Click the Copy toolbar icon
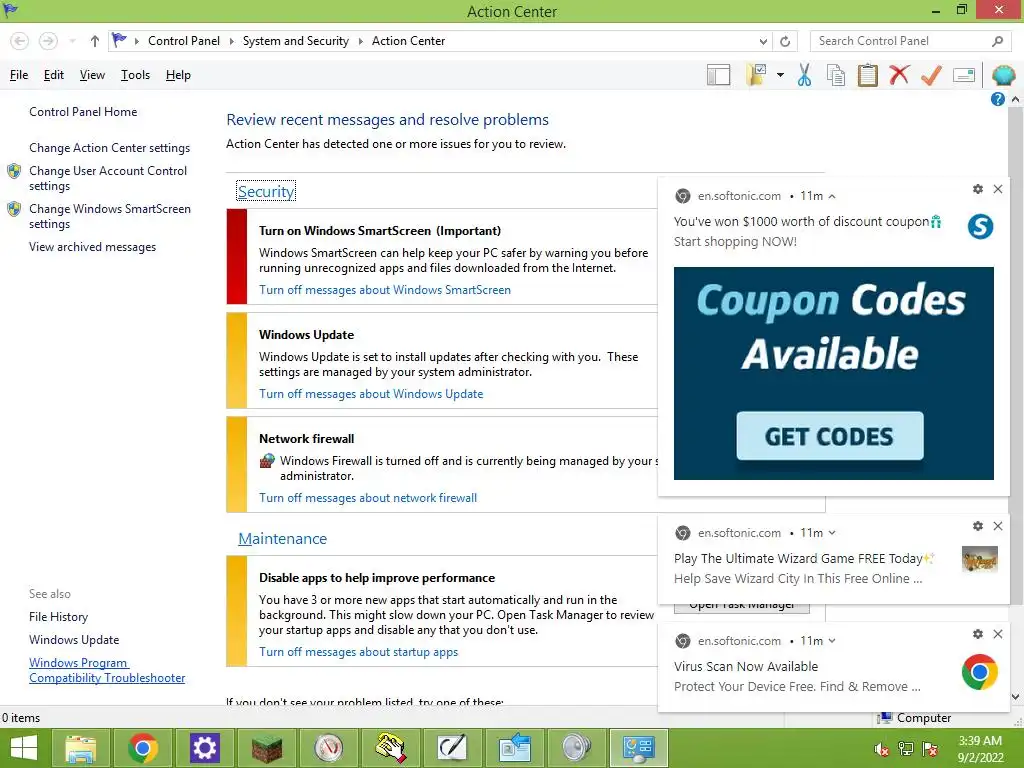Screen dimensions: 1024x768 [x=835, y=75]
